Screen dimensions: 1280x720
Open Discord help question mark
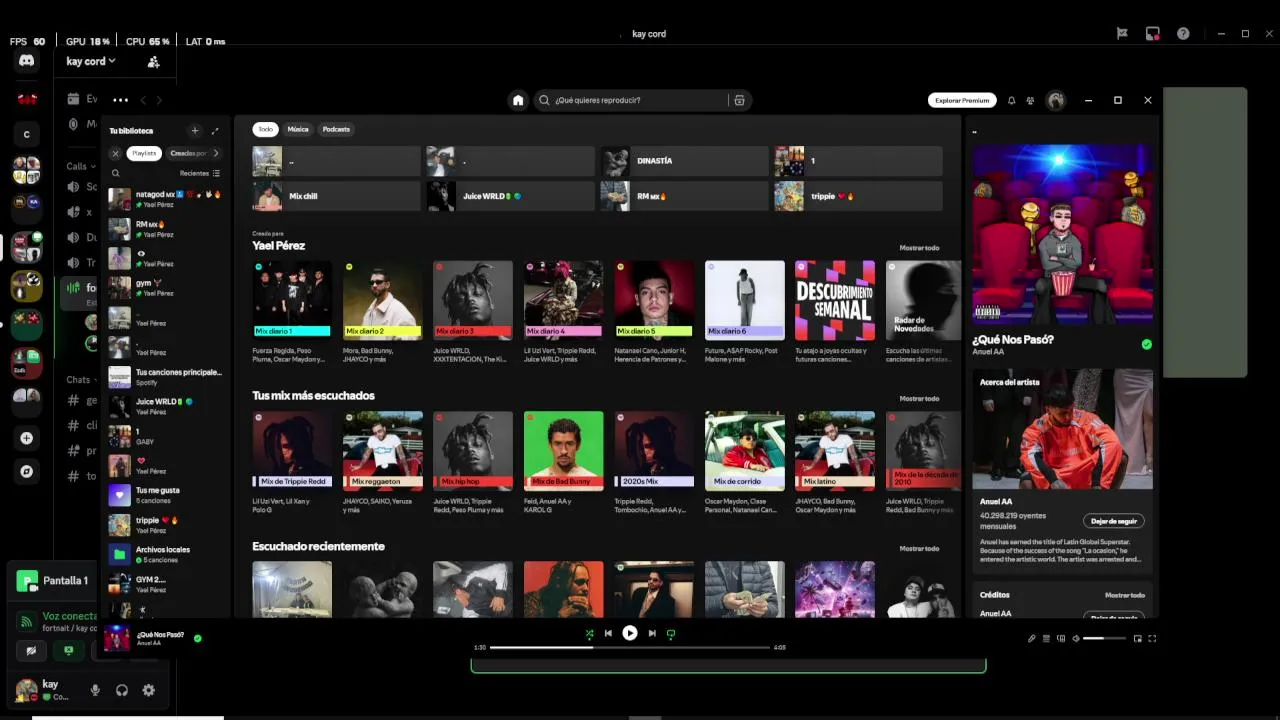click(1183, 33)
